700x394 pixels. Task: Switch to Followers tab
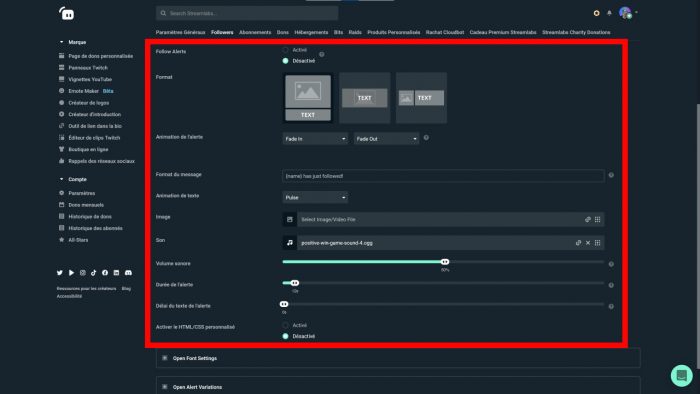pyautogui.click(x=222, y=33)
